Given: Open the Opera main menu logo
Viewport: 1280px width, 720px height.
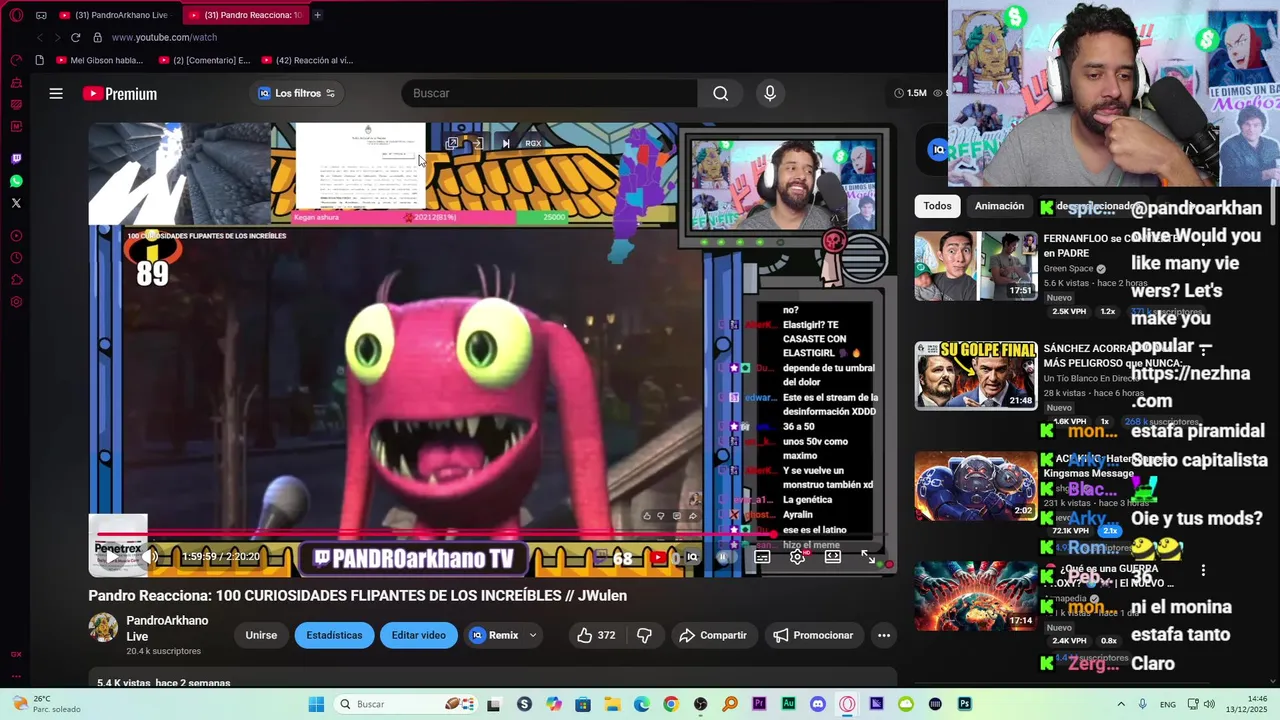Looking at the screenshot, I should coord(16,15).
